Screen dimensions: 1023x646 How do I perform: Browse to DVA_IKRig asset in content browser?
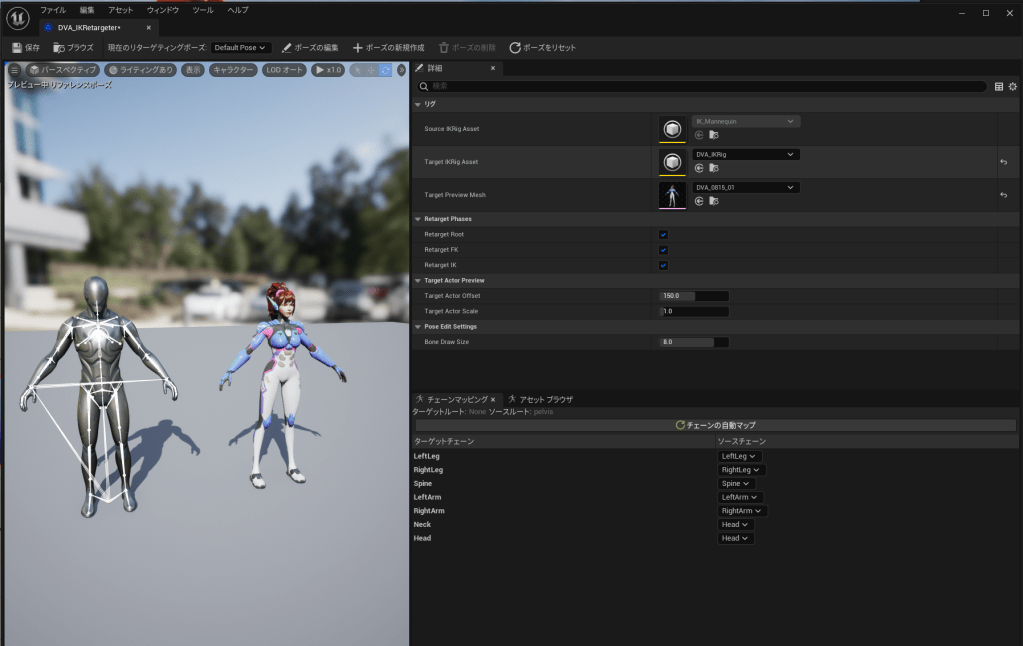tap(714, 168)
